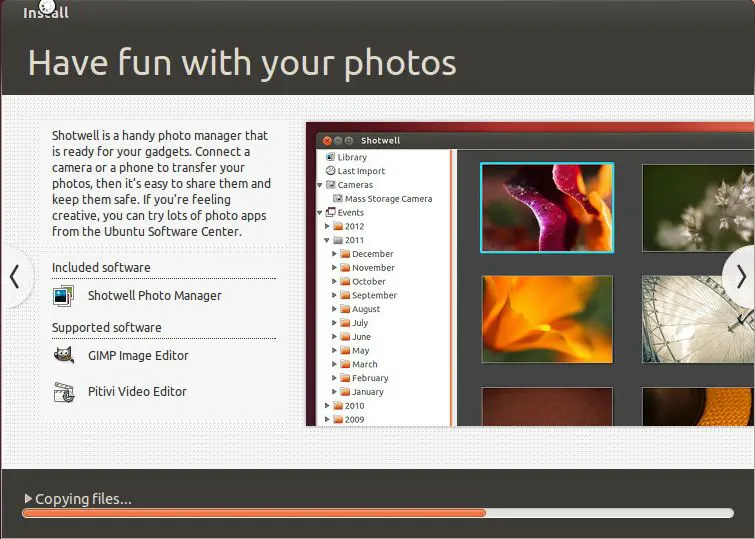The height and width of the screenshot is (539, 755).
Task: Expand the 2012 events folder
Action: pos(326,227)
